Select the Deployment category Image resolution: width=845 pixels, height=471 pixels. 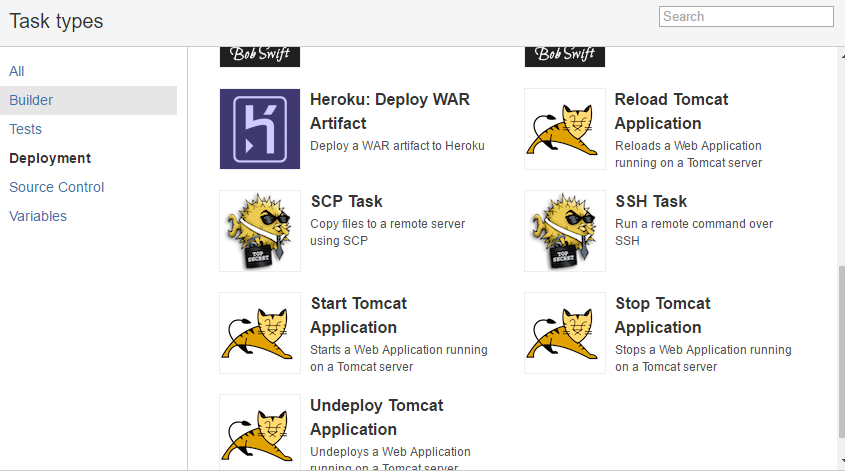click(50, 158)
